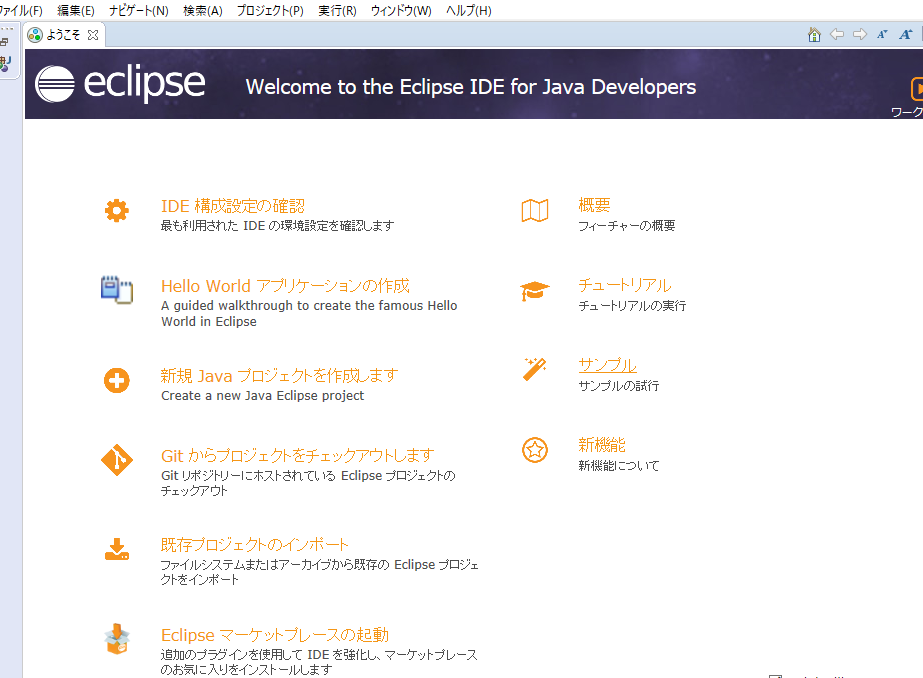Click the Eclipse Marketplace box icon

coord(117,639)
